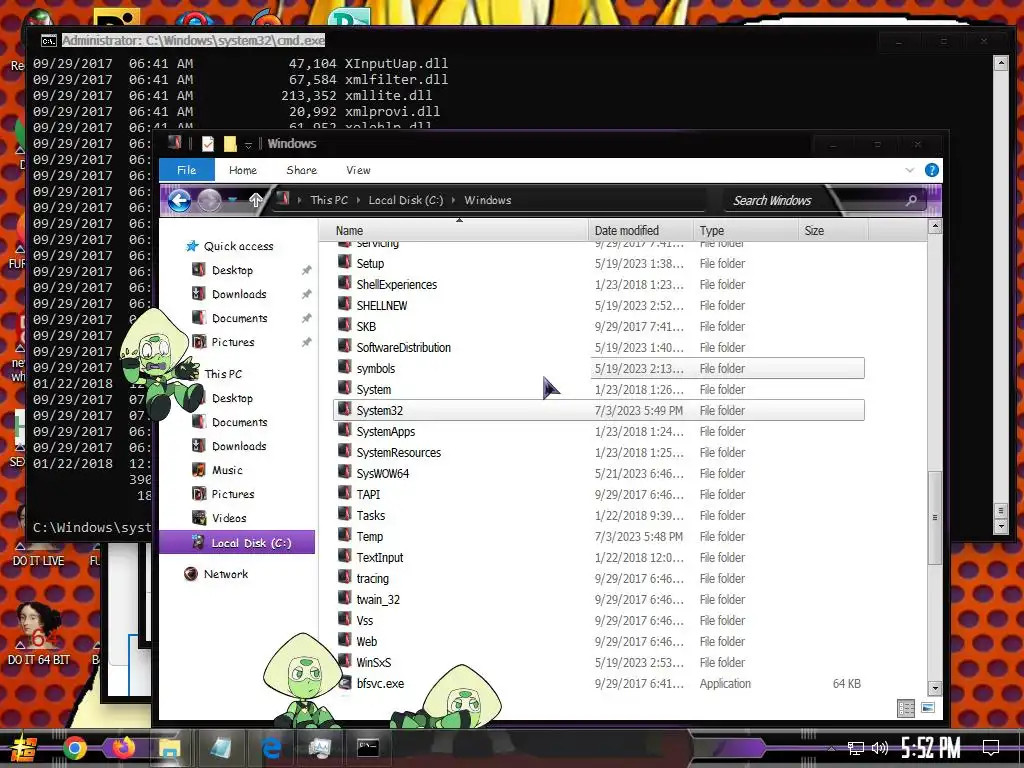Click Explorer file list scroll up arrow
Image resolution: width=1024 pixels, height=768 pixels.
click(935, 227)
